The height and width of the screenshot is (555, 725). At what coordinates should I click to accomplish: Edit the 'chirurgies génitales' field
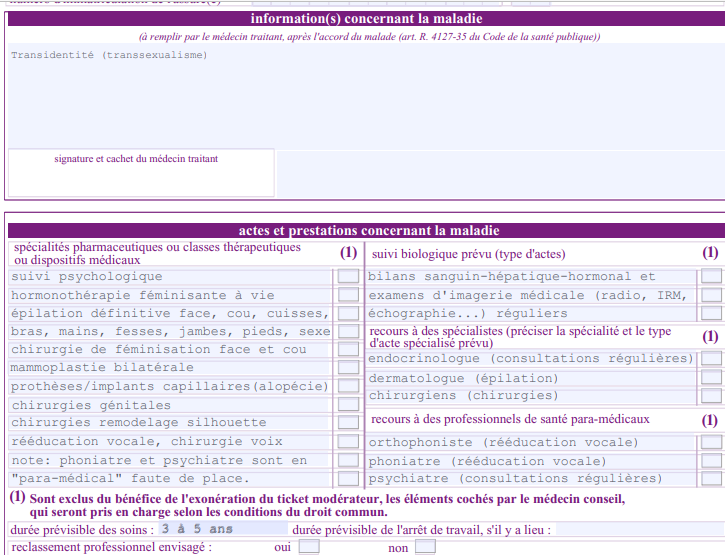[170, 405]
